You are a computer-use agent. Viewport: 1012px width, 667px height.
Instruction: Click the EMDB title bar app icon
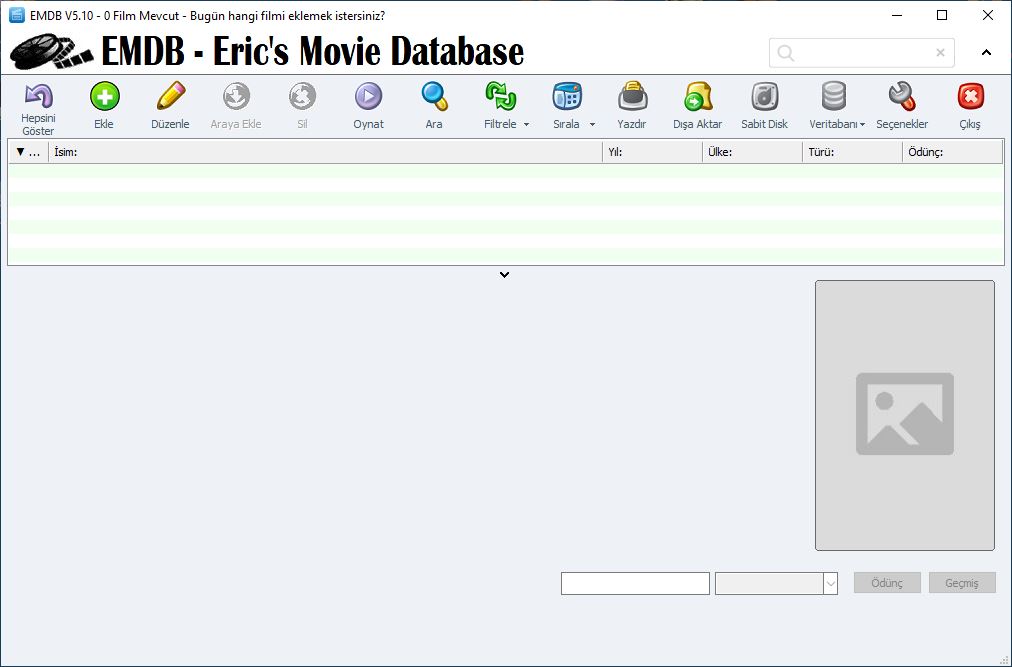[x=17, y=15]
